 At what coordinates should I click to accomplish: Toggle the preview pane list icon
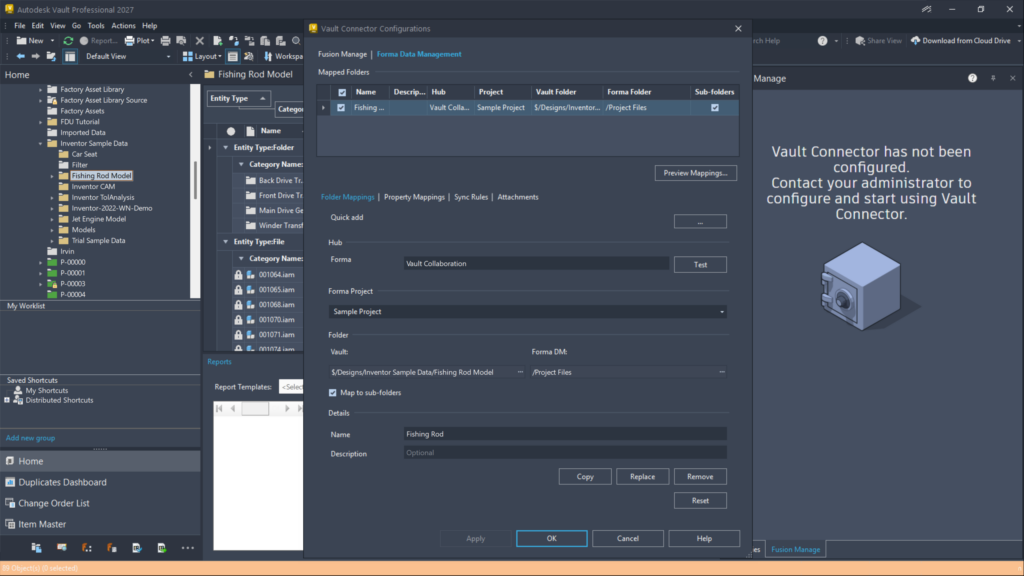[x=232, y=56]
